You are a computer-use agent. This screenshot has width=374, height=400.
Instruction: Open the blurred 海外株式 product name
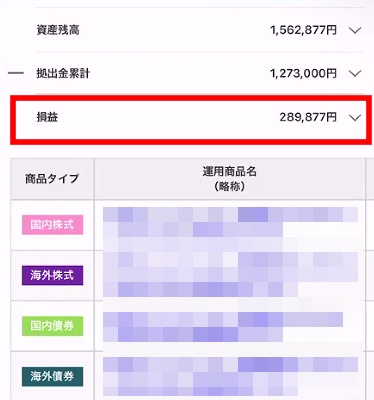click(x=230, y=275)
